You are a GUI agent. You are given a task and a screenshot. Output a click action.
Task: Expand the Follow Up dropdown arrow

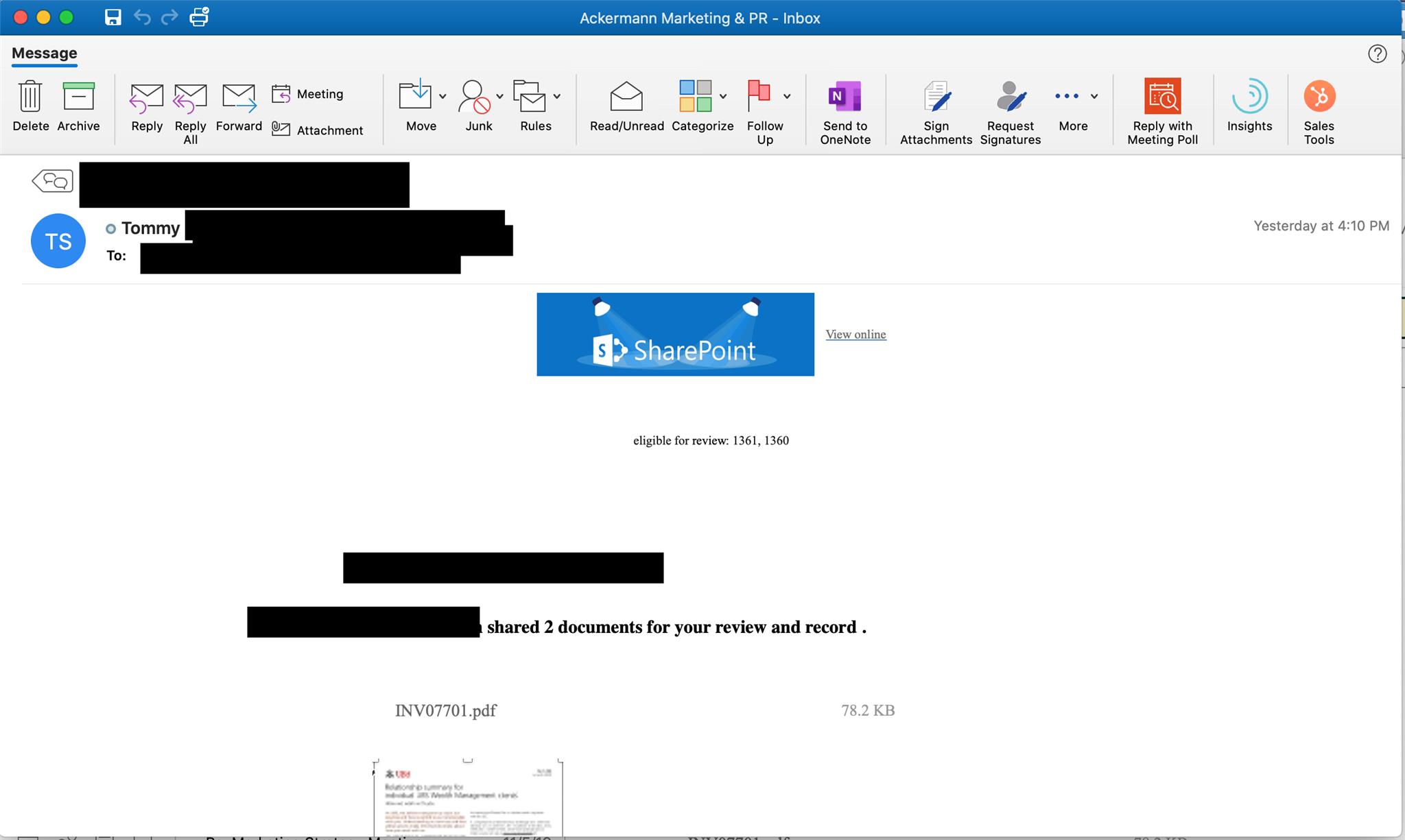(787, 97)
